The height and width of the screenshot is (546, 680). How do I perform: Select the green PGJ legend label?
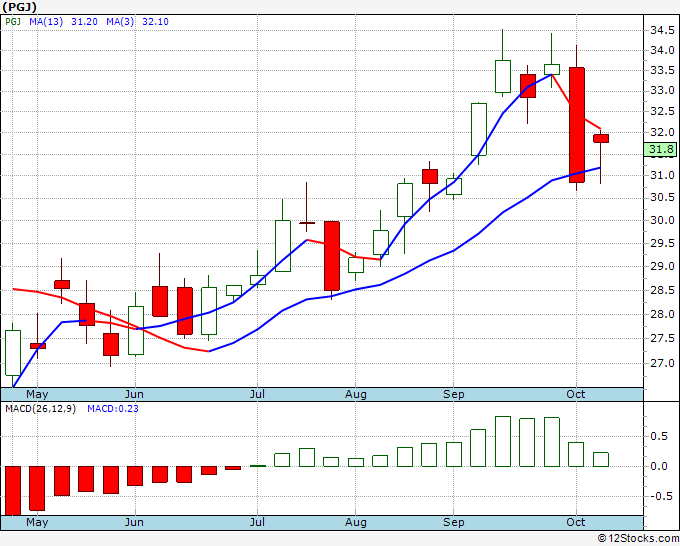click(13, 22)
